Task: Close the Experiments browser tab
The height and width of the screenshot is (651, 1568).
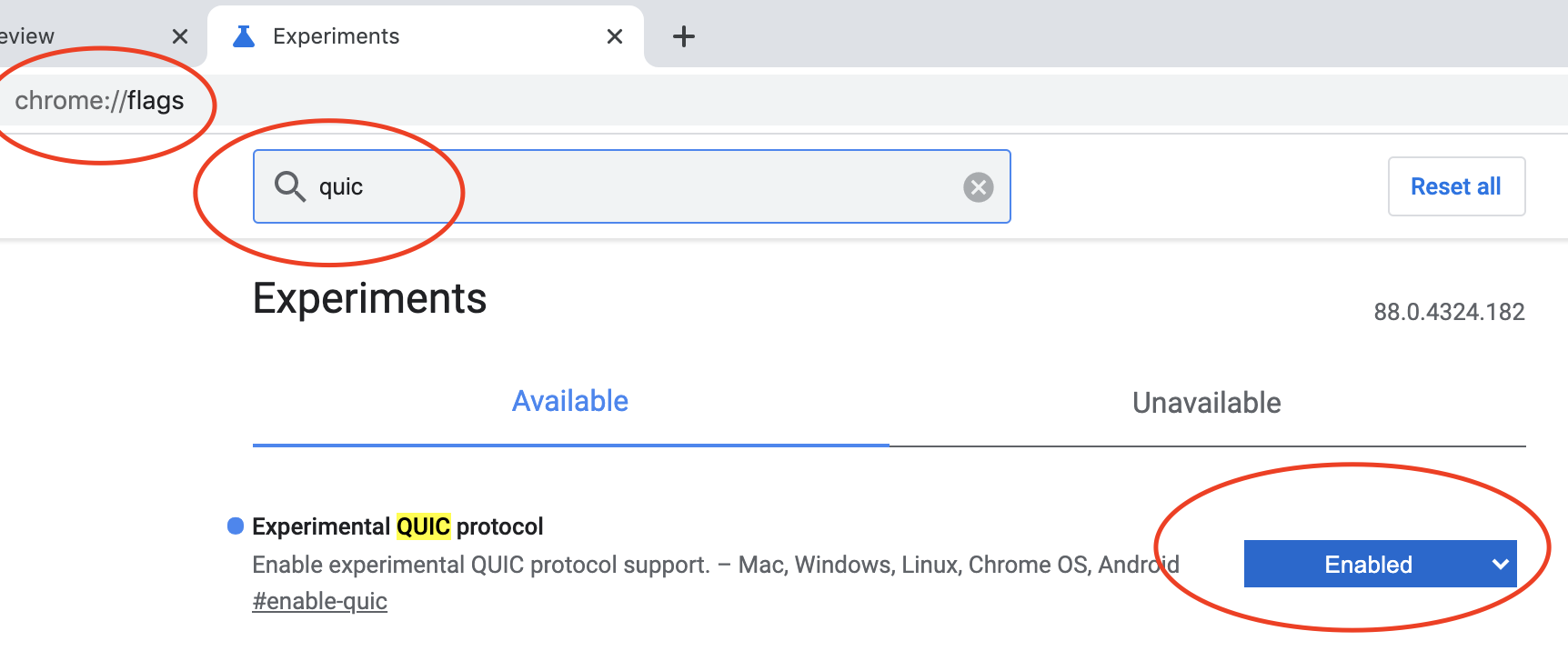Action: pyautogui.click(x=615, y=36)
